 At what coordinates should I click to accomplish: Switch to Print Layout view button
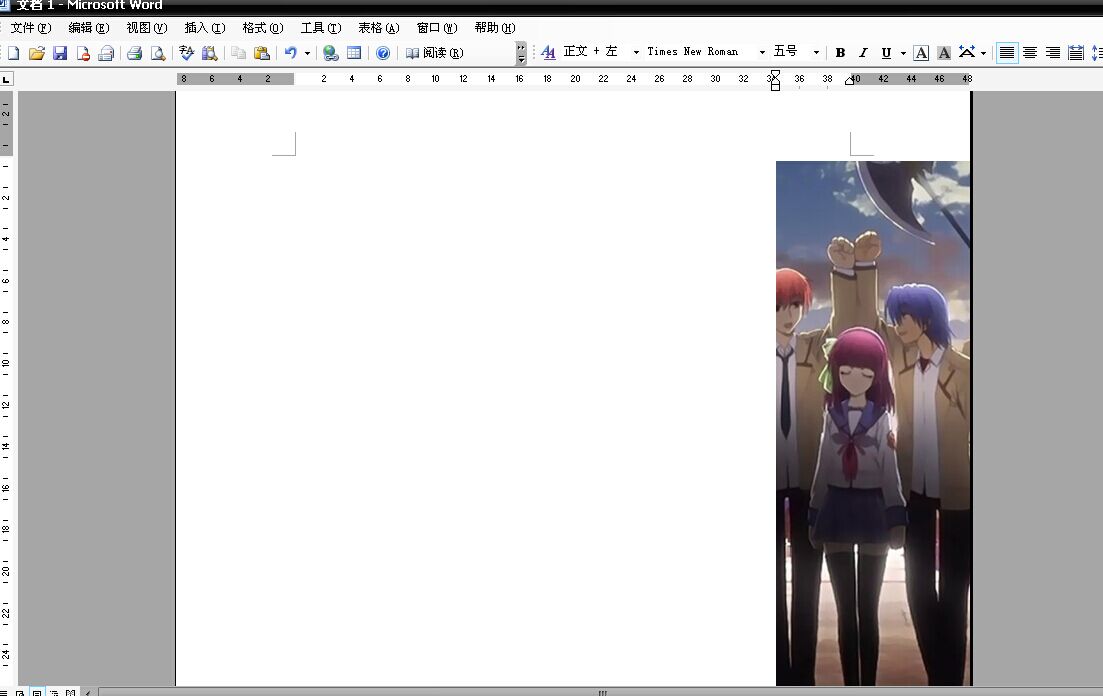point(37,692)
